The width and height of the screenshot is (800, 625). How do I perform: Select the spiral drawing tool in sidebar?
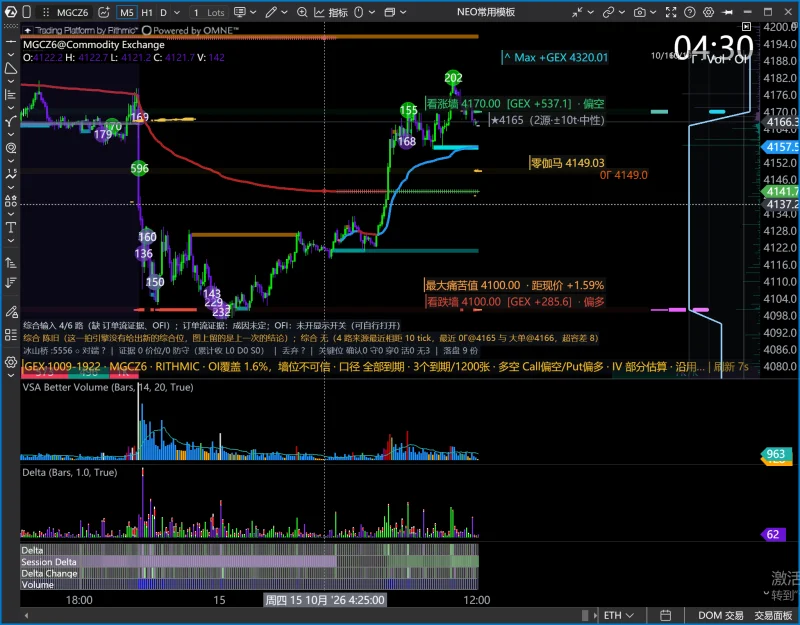pos(11,148)
